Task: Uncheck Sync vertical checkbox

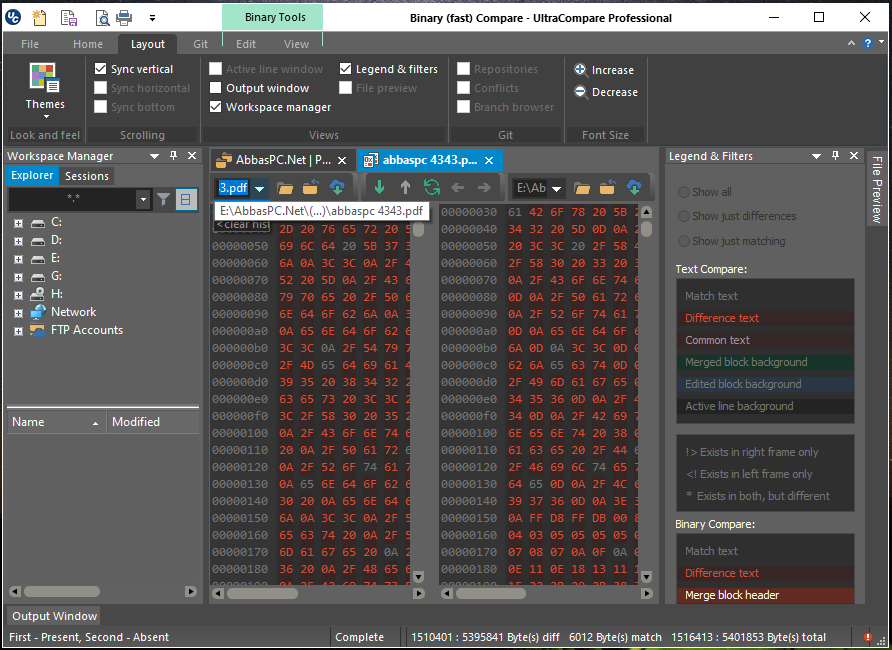Action: tap(101, 69)
